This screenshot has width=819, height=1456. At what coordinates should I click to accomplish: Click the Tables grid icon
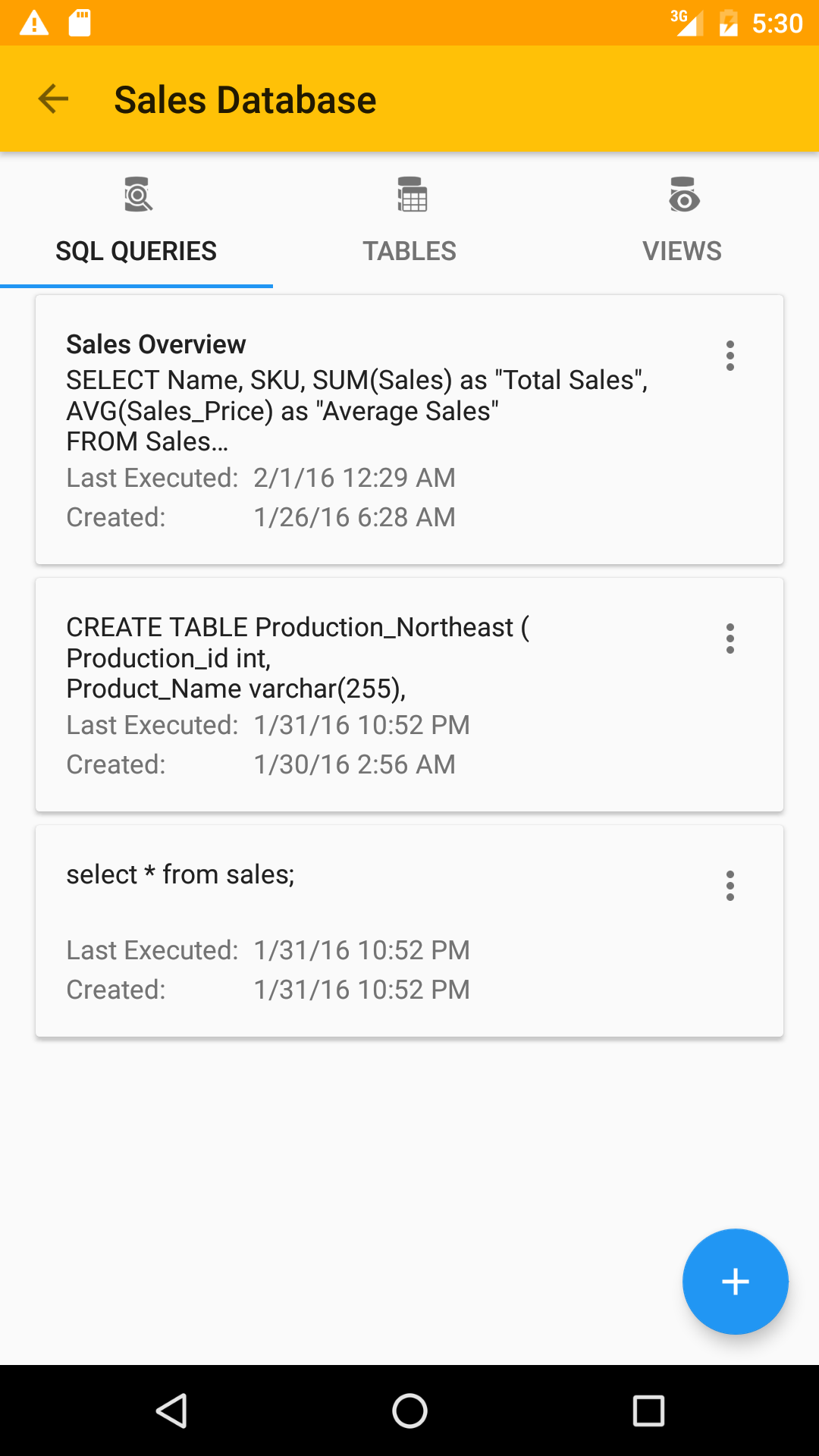(412, 195)
